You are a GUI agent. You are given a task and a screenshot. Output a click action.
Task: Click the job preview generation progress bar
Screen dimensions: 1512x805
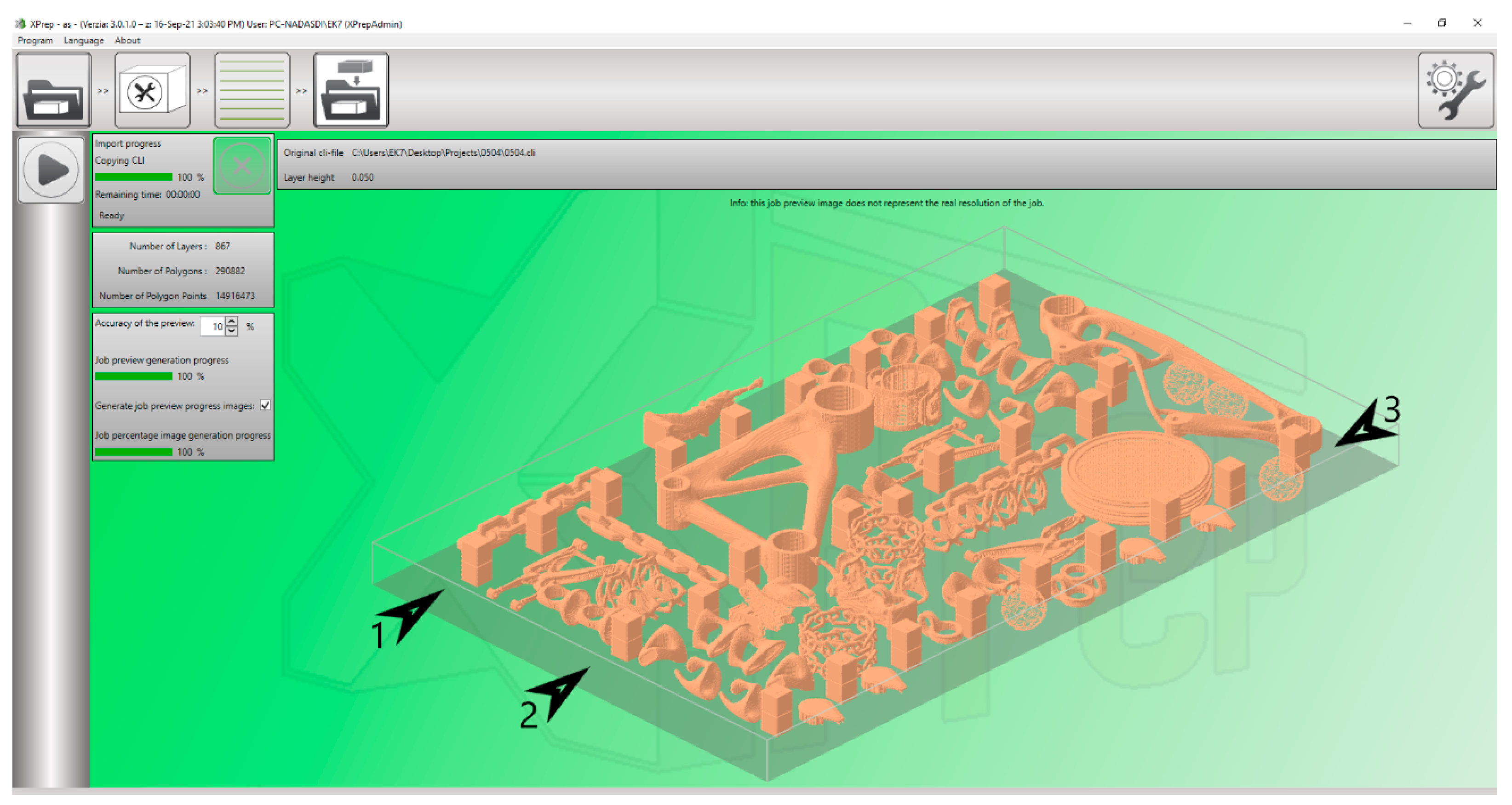[133, 376]
